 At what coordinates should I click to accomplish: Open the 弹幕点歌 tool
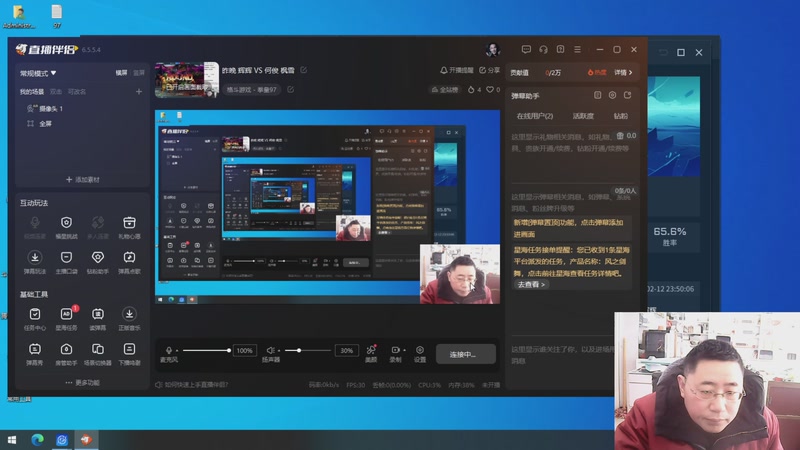[129, 262]
